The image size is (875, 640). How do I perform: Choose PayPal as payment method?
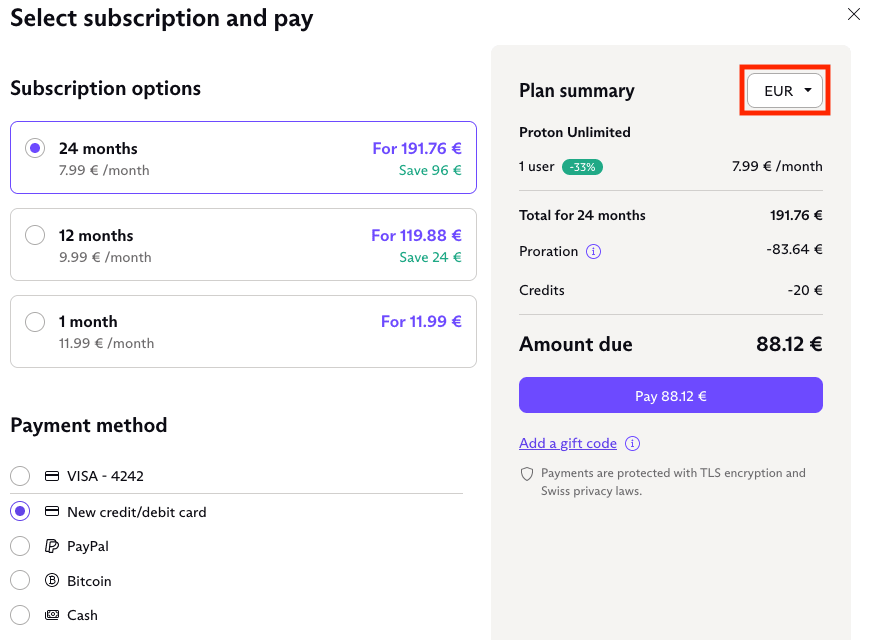pyautogui.click(x=20, y=546)
